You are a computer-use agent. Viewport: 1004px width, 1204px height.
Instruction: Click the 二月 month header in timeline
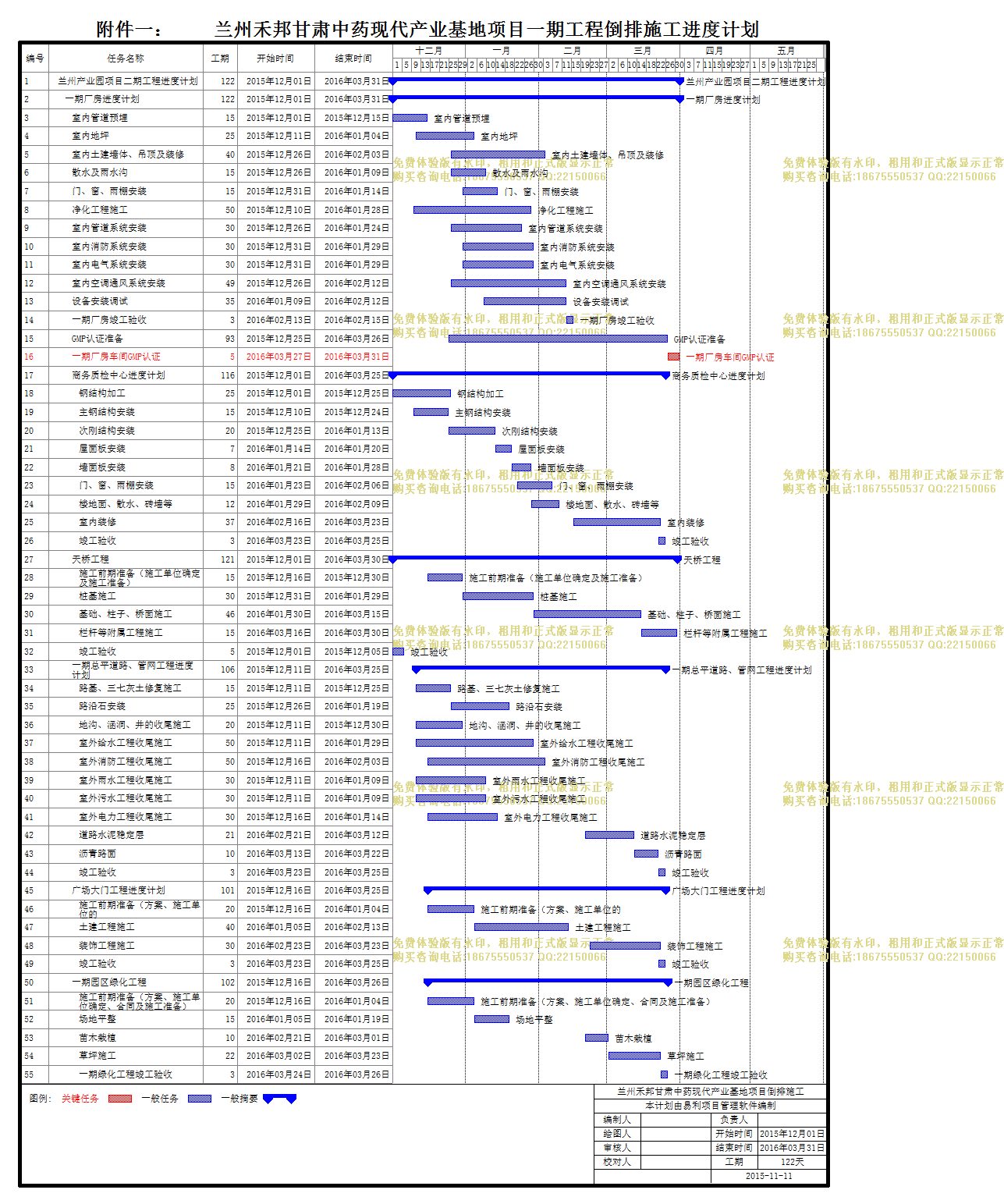coord(572,51)
